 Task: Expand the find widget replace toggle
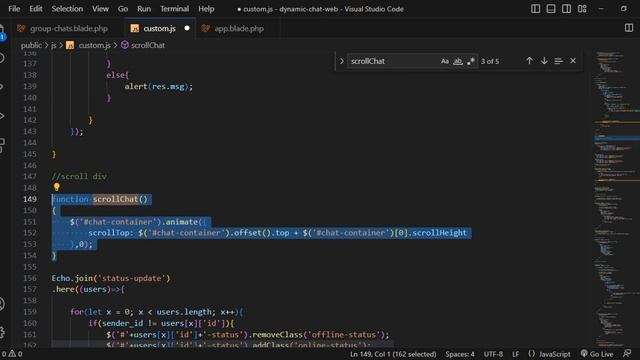pyautogui.click(x=342, y=61)
